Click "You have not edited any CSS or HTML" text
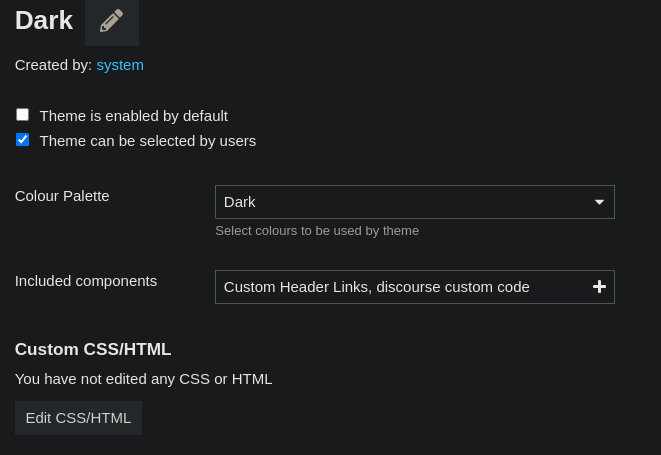Screen dimensions: 661x455 point(143,379)
